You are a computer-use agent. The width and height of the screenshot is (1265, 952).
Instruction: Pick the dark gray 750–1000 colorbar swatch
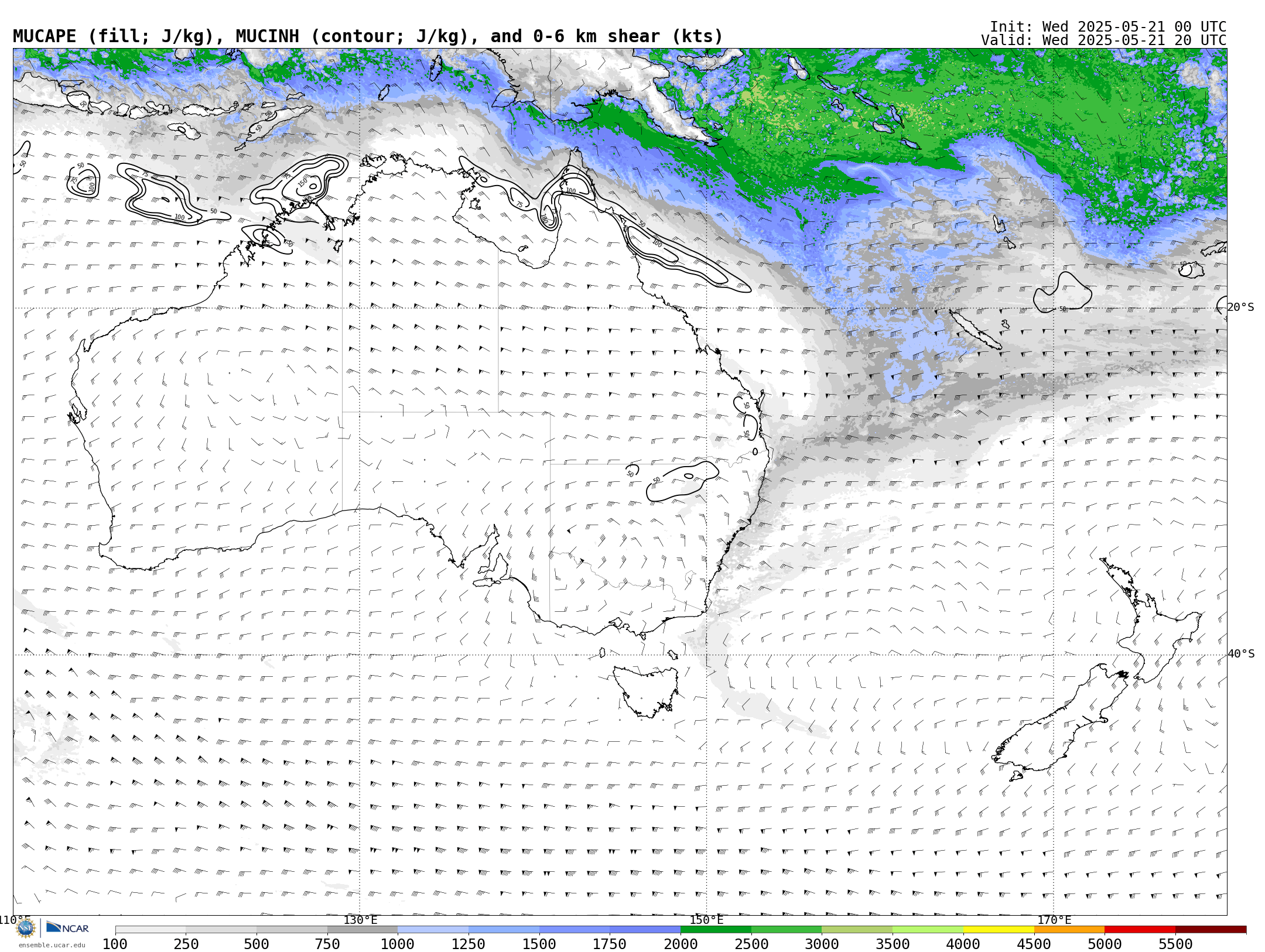click(x=363, y=930)
